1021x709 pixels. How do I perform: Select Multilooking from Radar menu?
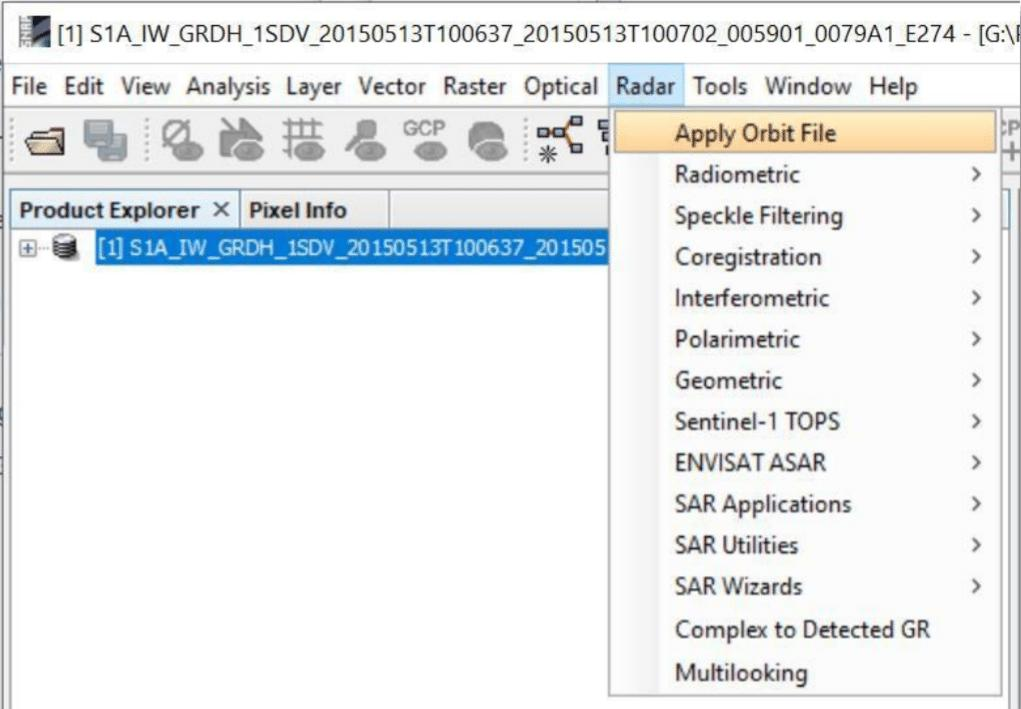(x=805, y=672)
